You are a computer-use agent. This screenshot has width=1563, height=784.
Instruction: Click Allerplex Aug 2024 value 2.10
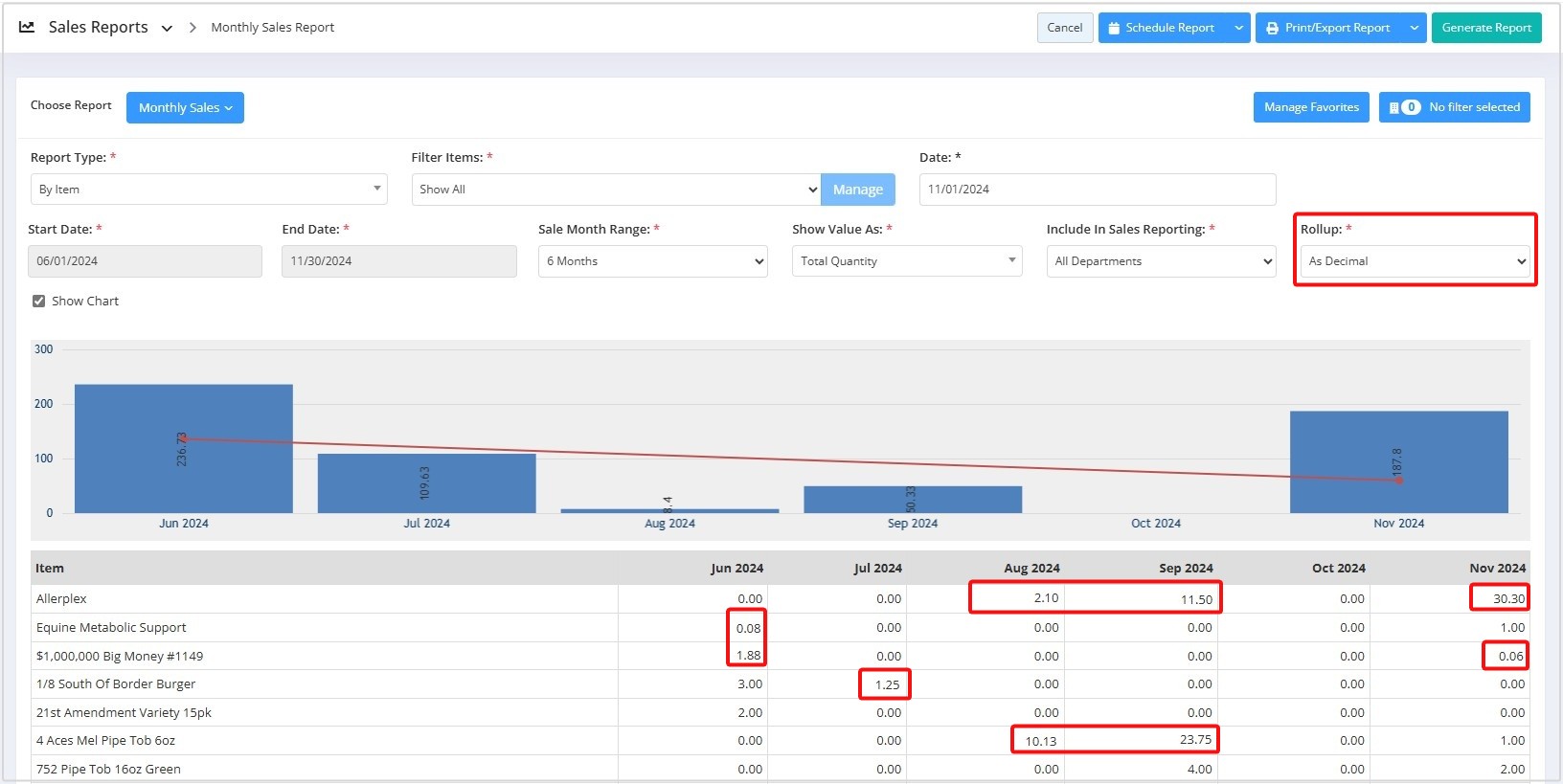(1046, 598)
